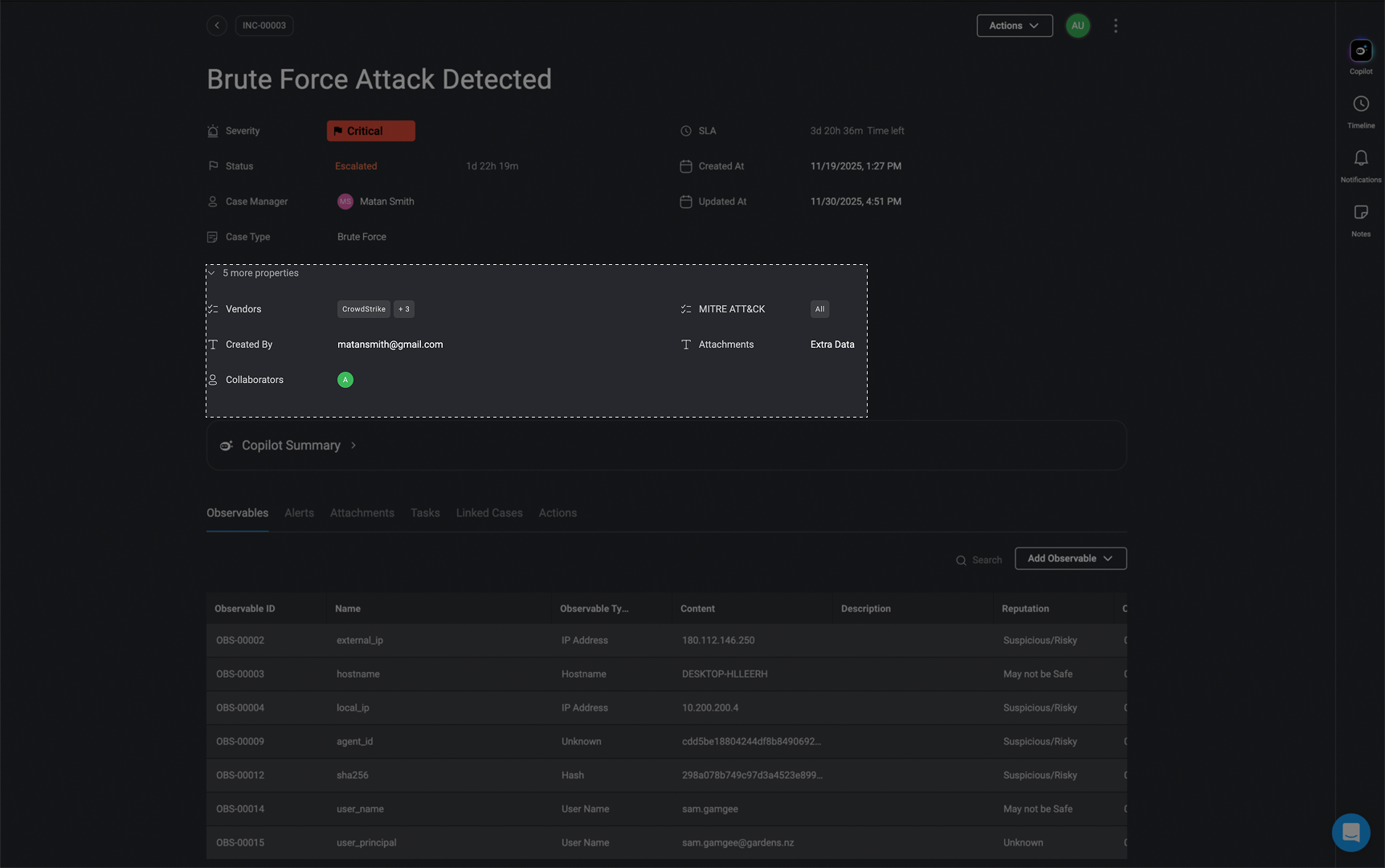Open the Copilot sidebar panel

click(1360, 51)
